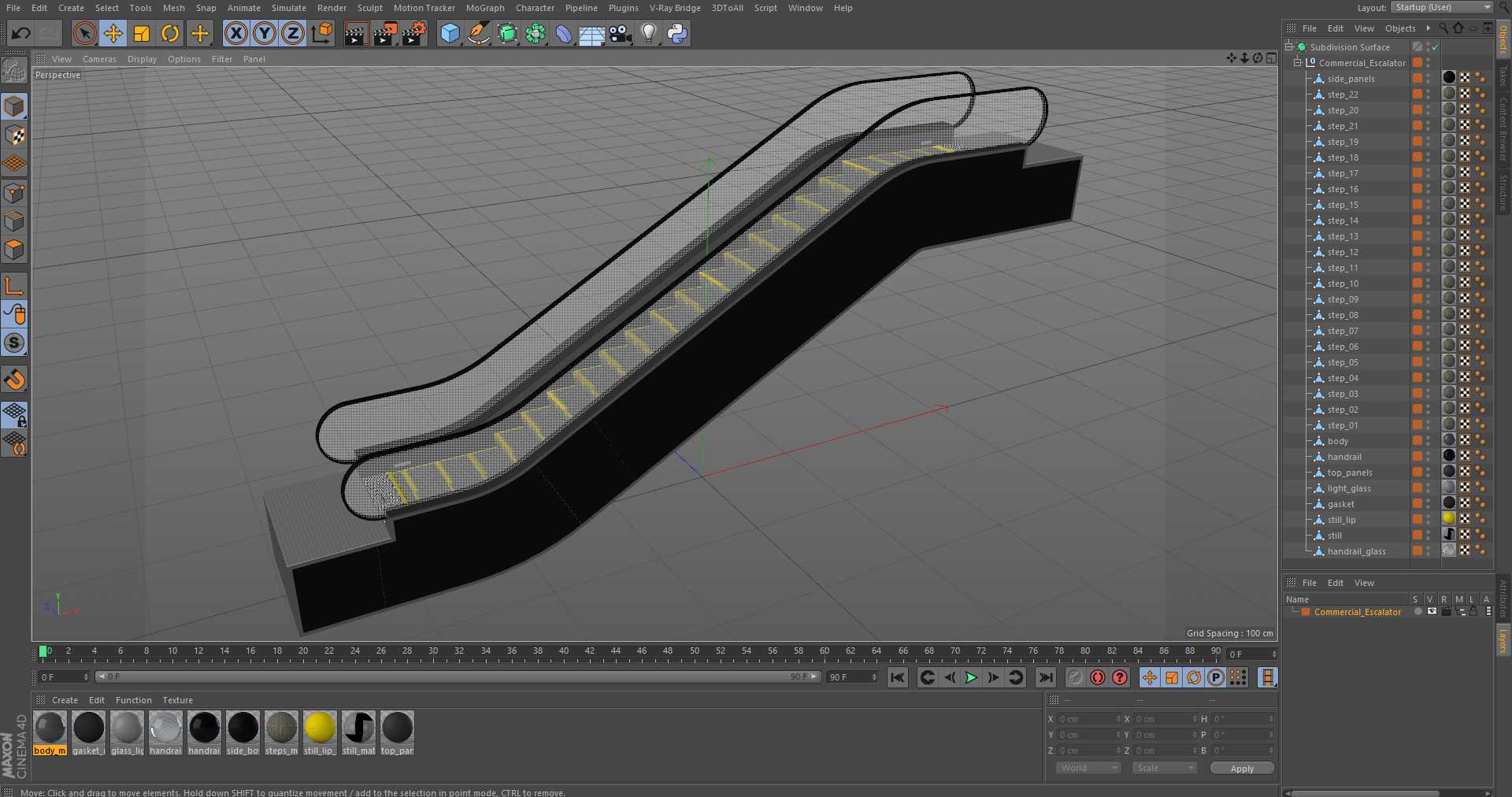
Task: Select handrail_glass object in the tree
Action: (x=1356, y=551)
